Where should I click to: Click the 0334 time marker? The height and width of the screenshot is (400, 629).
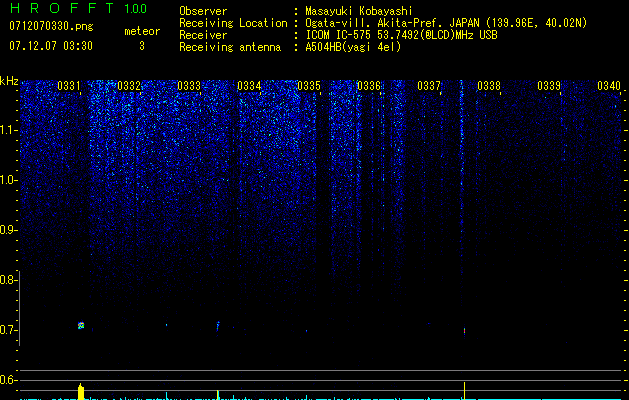click(x=249, y=86)
